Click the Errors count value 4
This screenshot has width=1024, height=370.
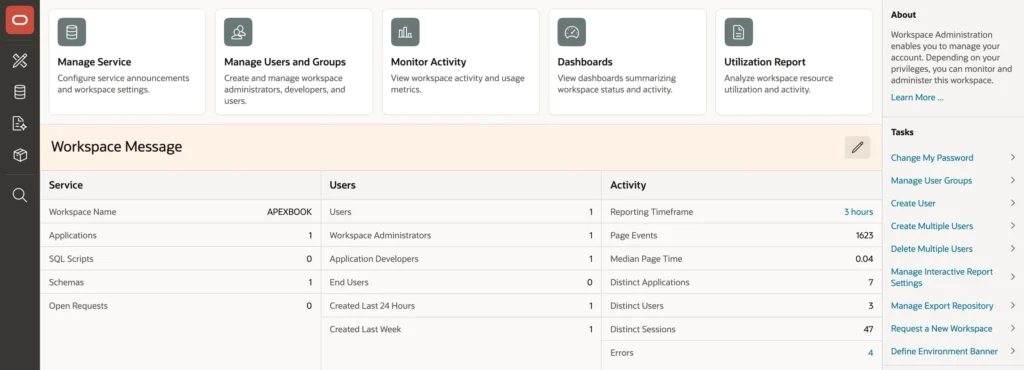tap(871, 353)
